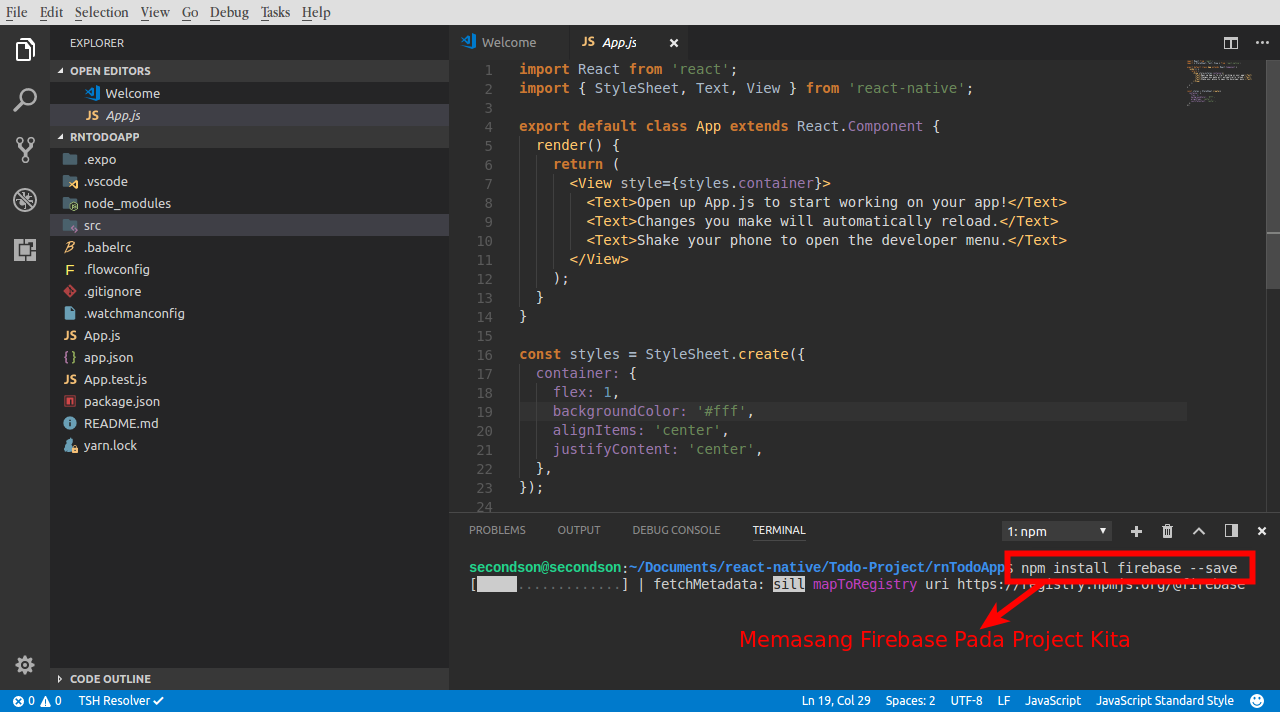This screenshot has width=1280, height=712.
Task: Open the Selection menu
Action: point(101,12)
